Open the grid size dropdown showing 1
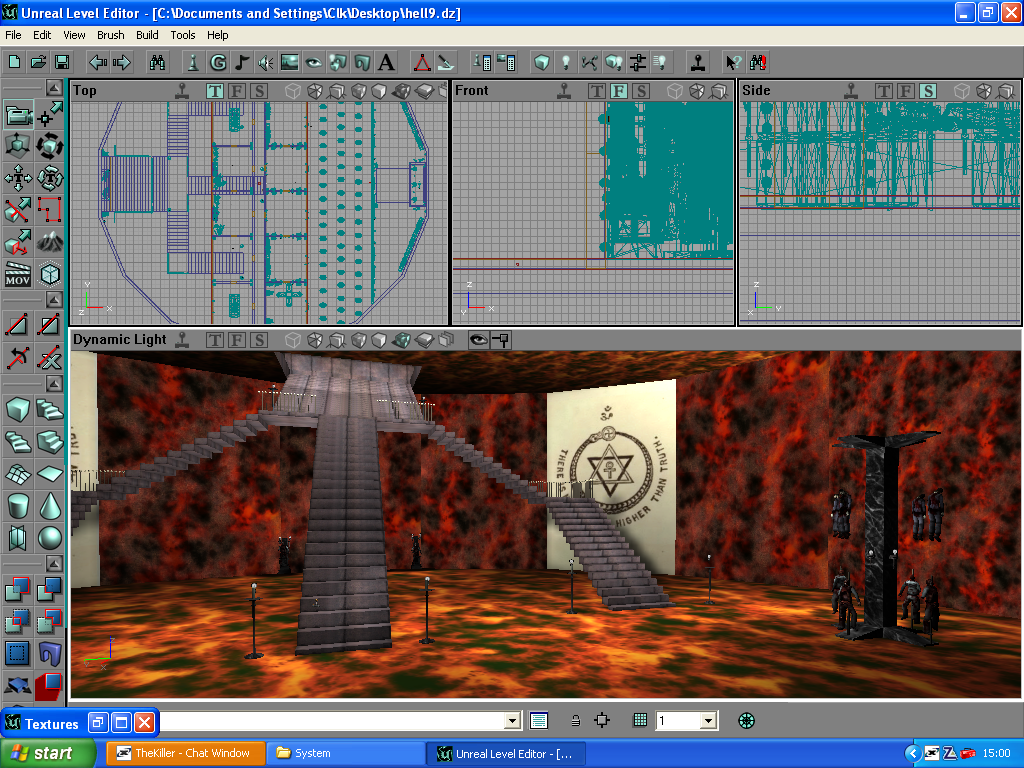1024x768 pixels. 708,720
